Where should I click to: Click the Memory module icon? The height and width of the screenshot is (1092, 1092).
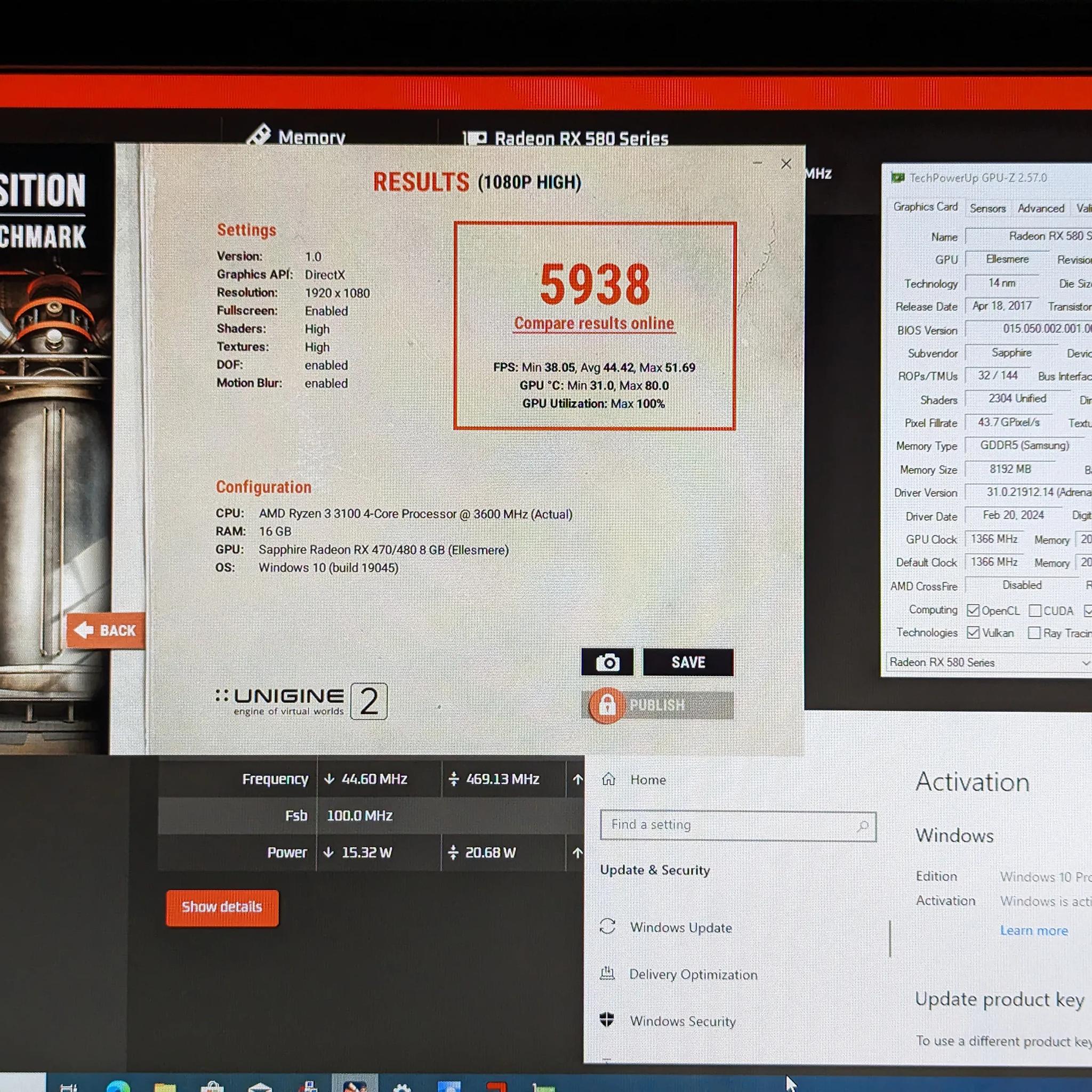tap(259, 134)
